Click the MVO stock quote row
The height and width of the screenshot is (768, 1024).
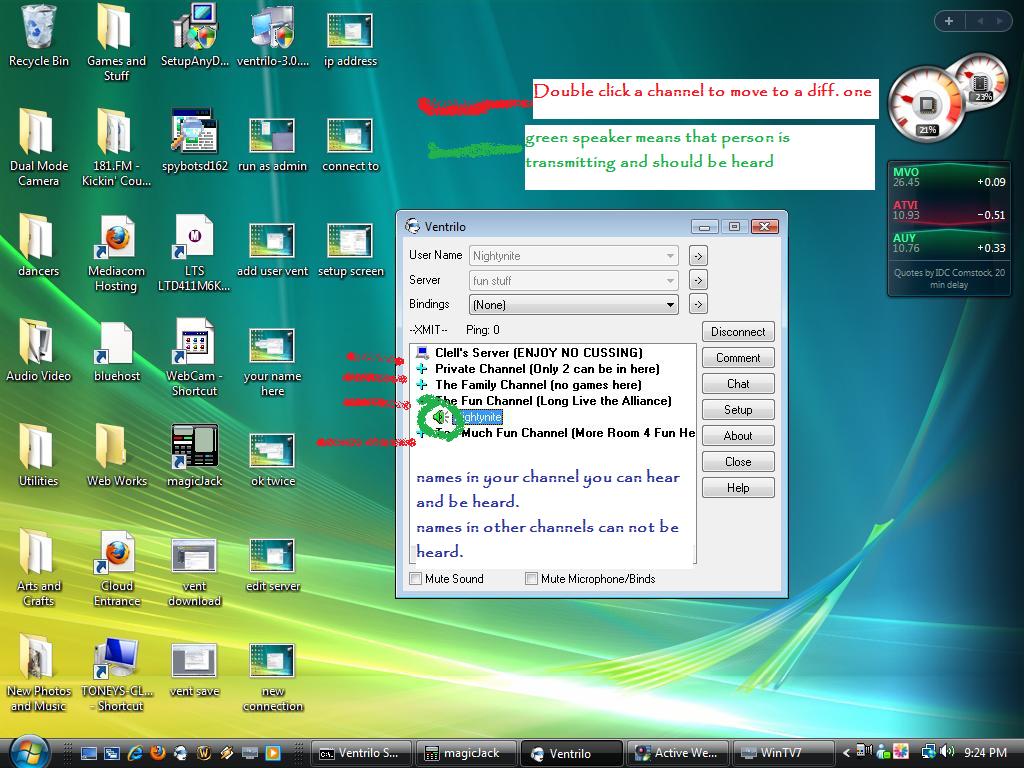click(x=949, y=178)
